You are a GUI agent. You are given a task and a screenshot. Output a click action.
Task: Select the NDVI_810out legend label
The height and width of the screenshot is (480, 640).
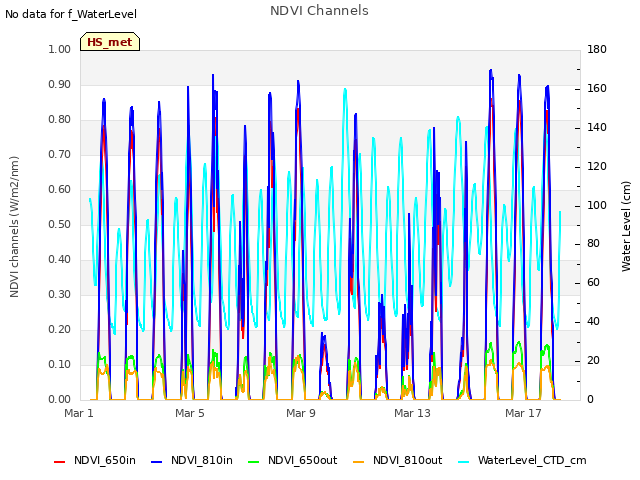pos(407,460)
